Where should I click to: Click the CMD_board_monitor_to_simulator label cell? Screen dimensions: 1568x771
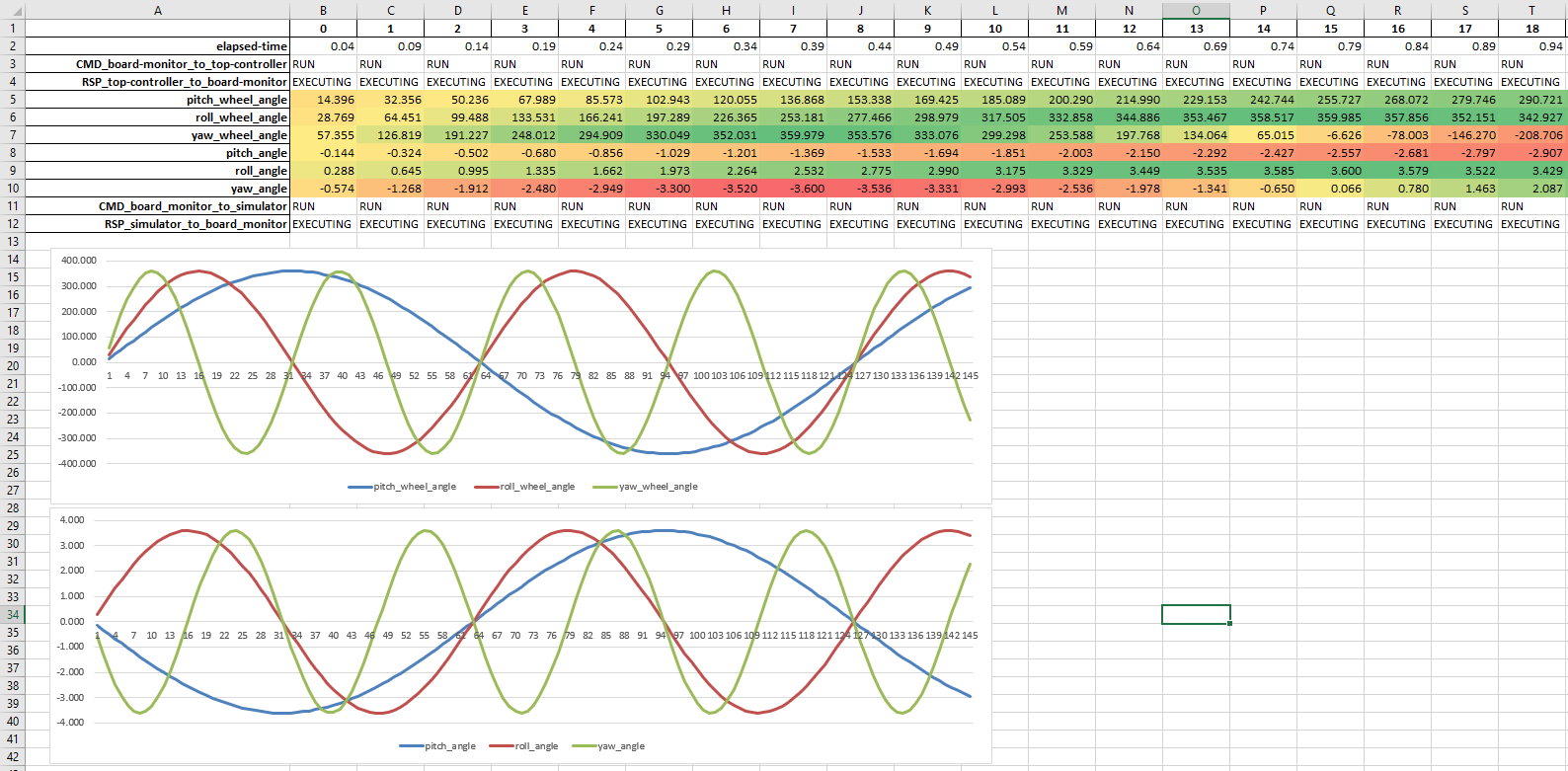tap(157, 206)
